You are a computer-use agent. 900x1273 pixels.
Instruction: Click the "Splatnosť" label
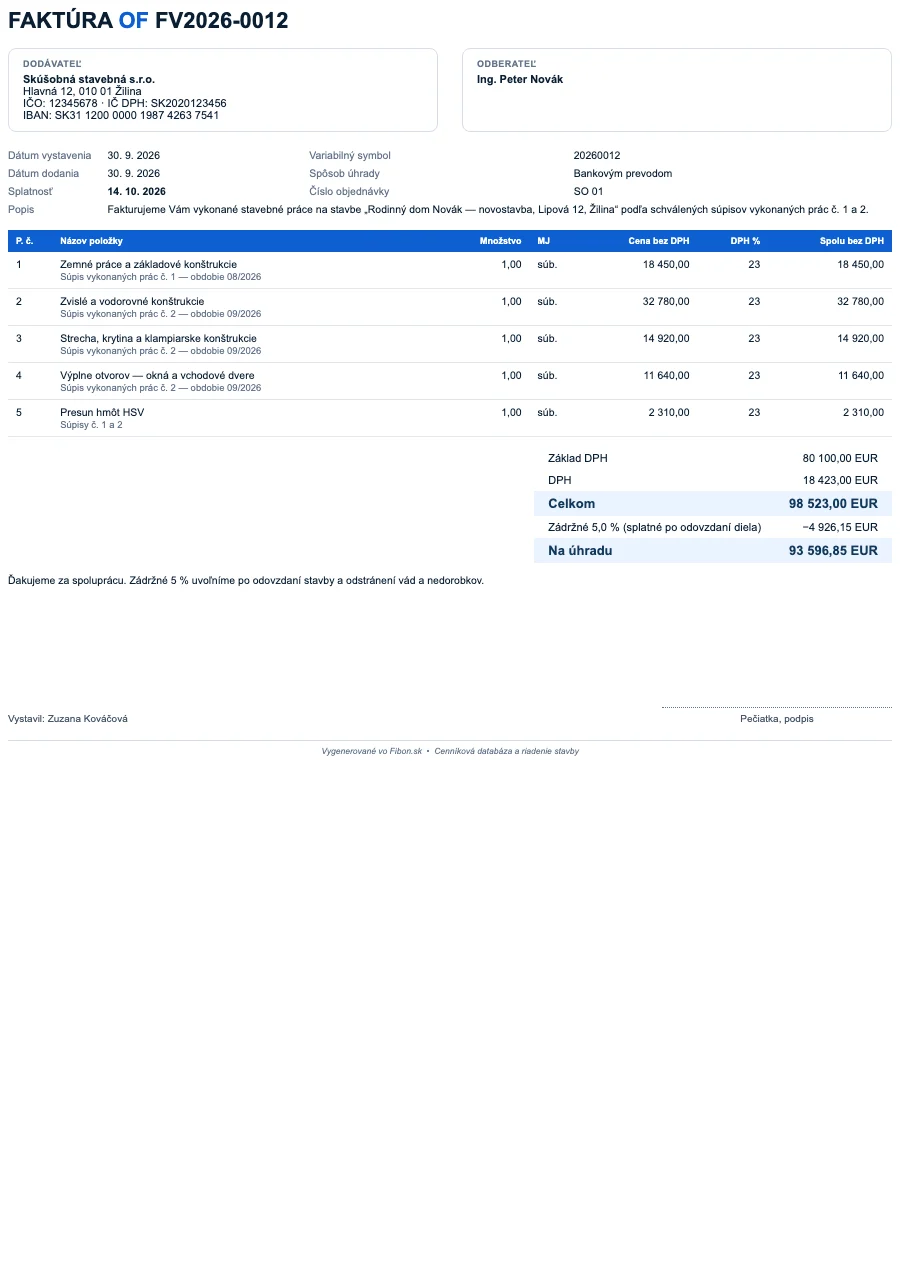tap(30, 192)
